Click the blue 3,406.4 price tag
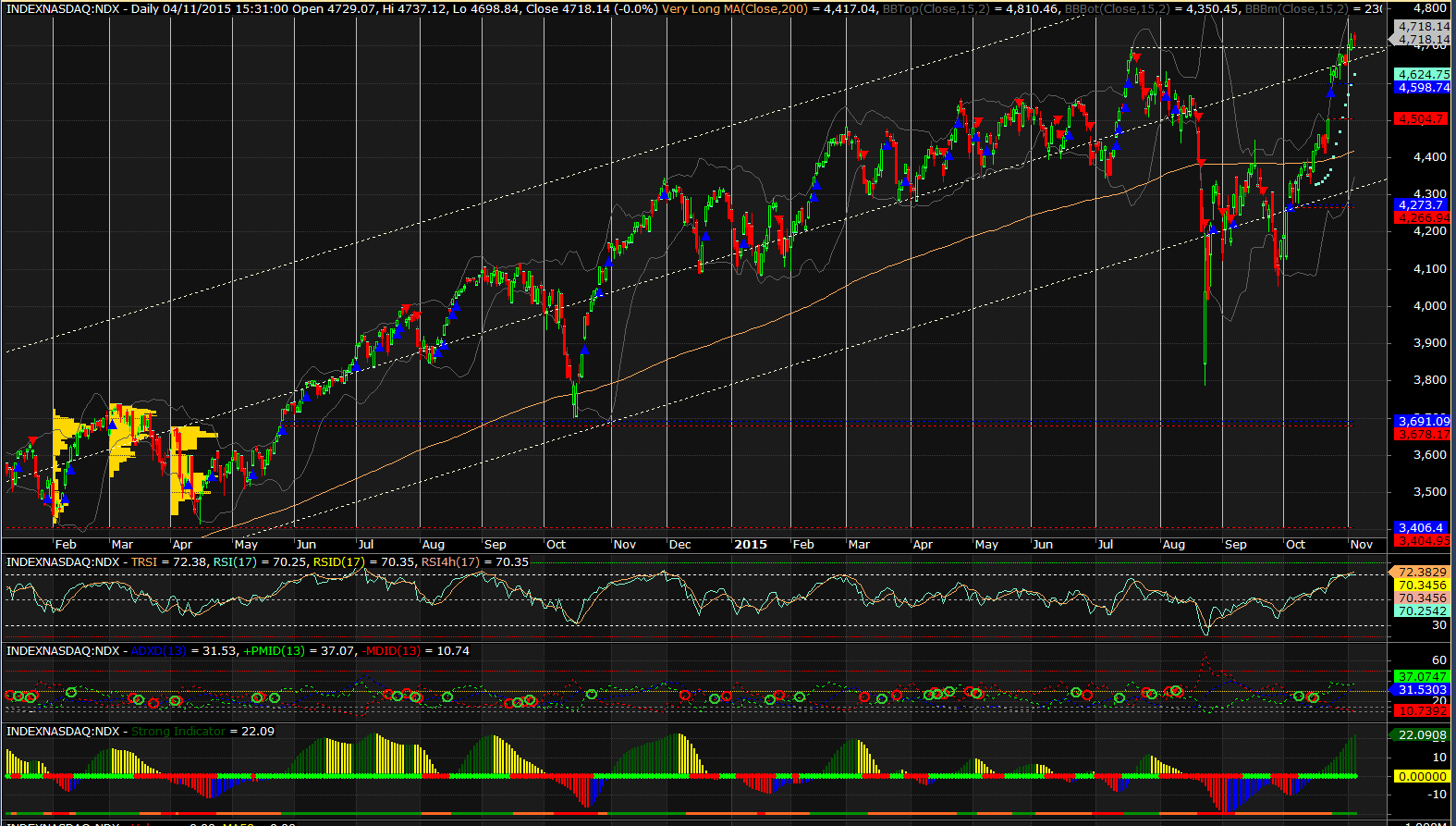 1419,527
